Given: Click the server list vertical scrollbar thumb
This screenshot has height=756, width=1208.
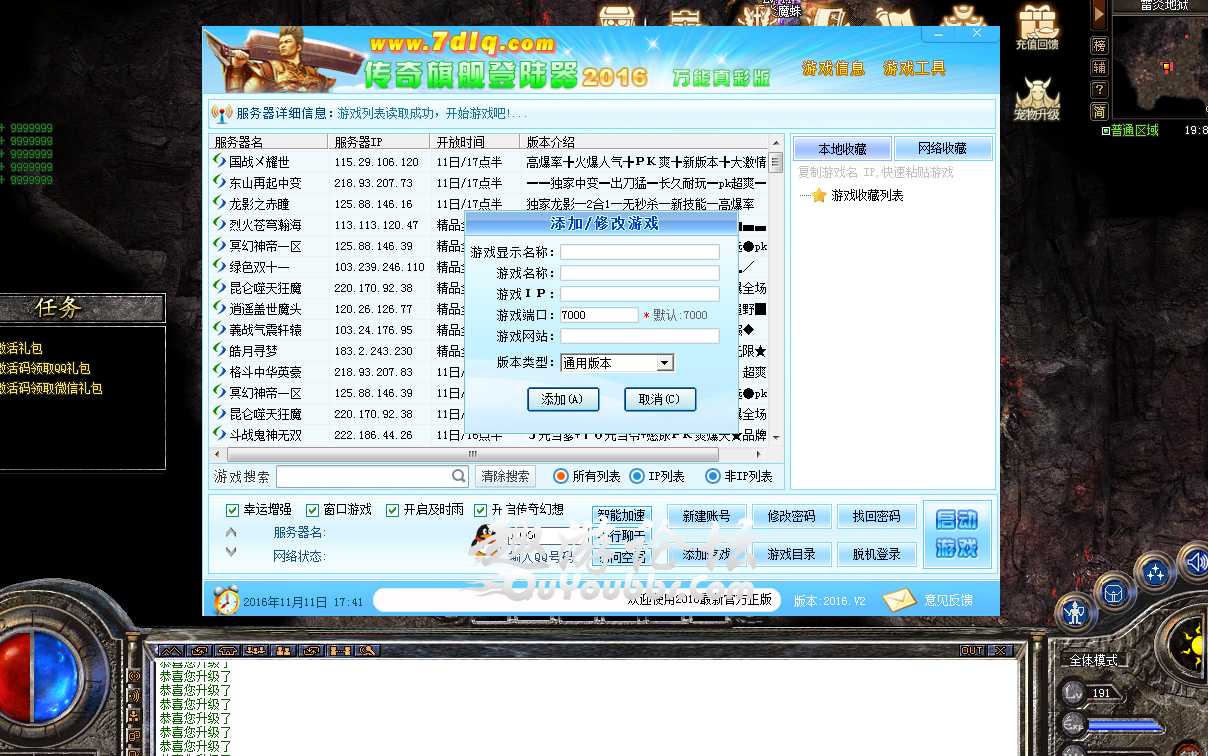Looking at the screenshot, I should tap(776, 162).
